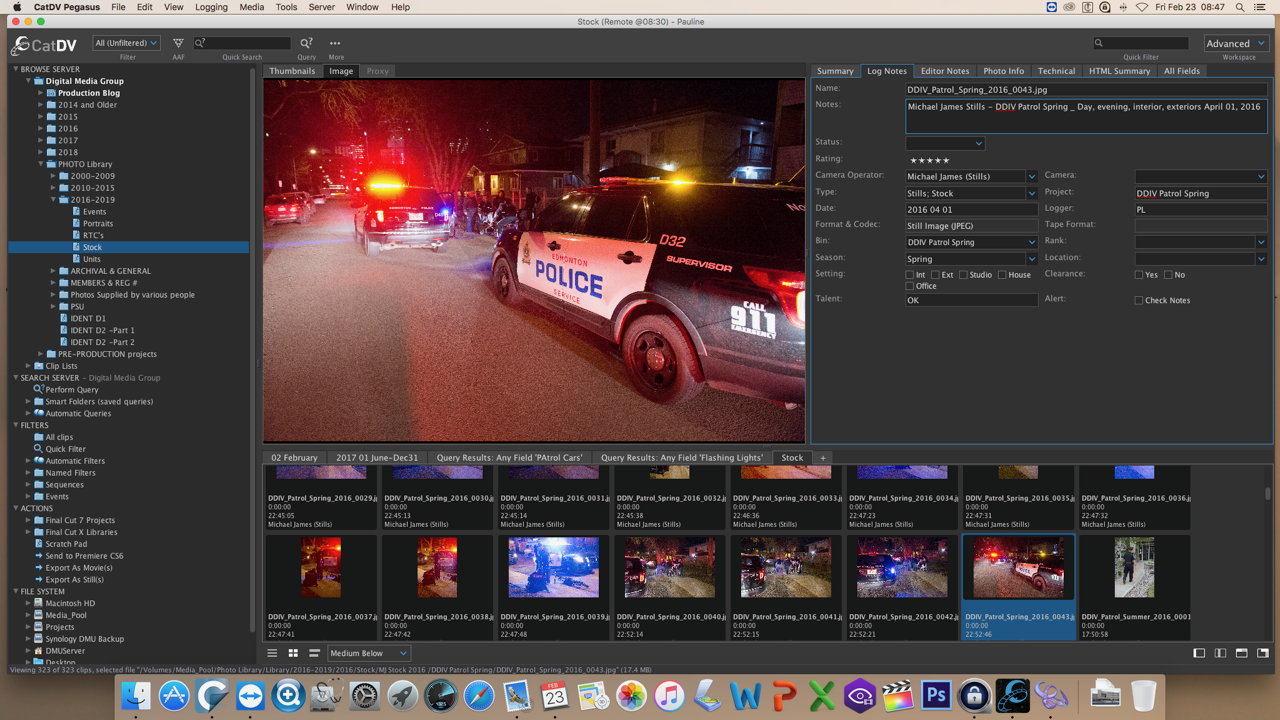Switch to the Photo Info tab
The image size is (1280, 720).
pyautogui.click(x=1003, y=70)
